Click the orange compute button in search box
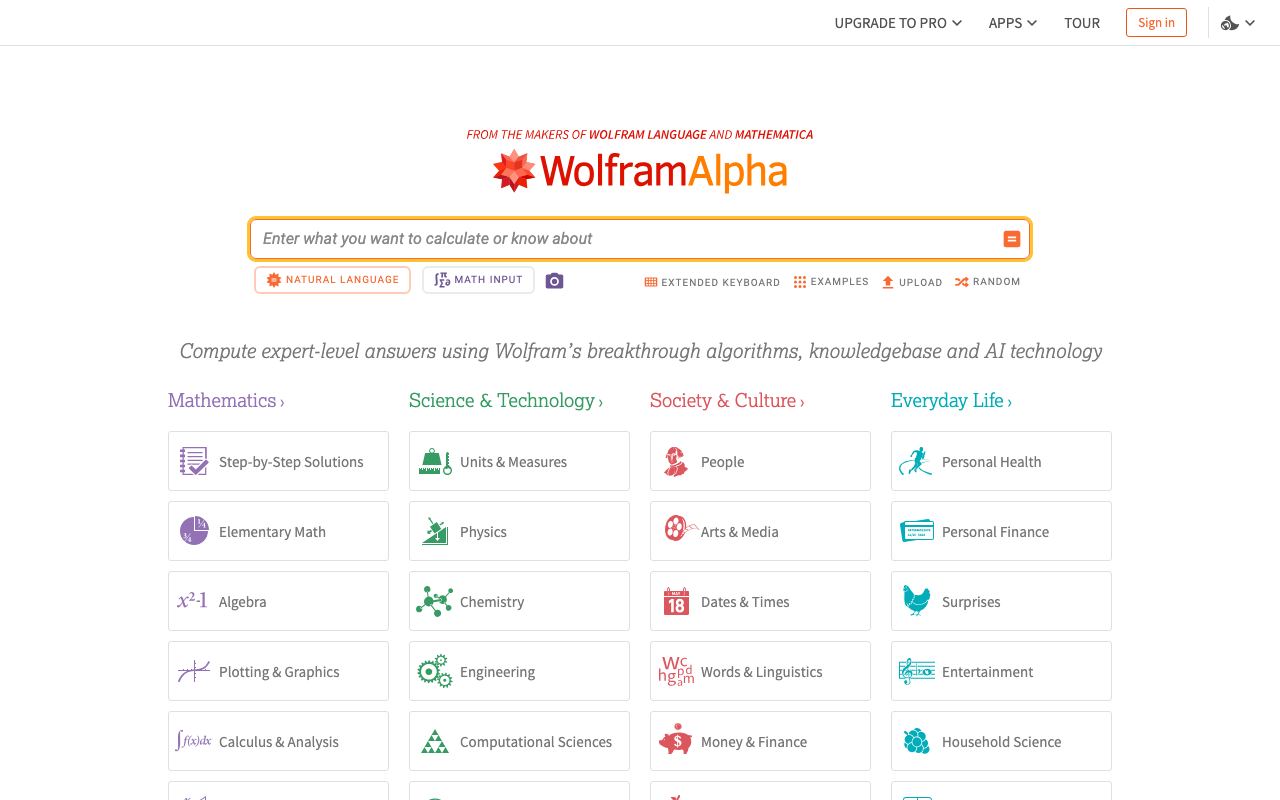Viewport: 1280px width, 800px height. click(x=1011, y=239)
